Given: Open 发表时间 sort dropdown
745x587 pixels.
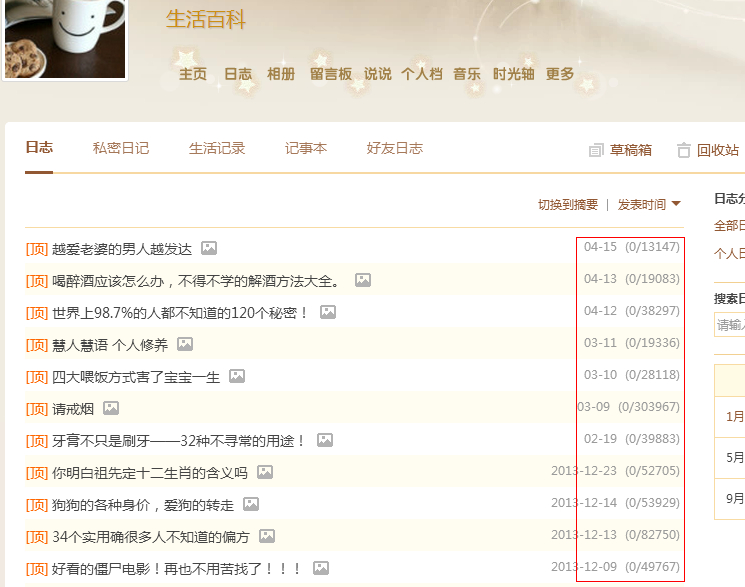Looking at the screenshot, I should click(642, 205).
